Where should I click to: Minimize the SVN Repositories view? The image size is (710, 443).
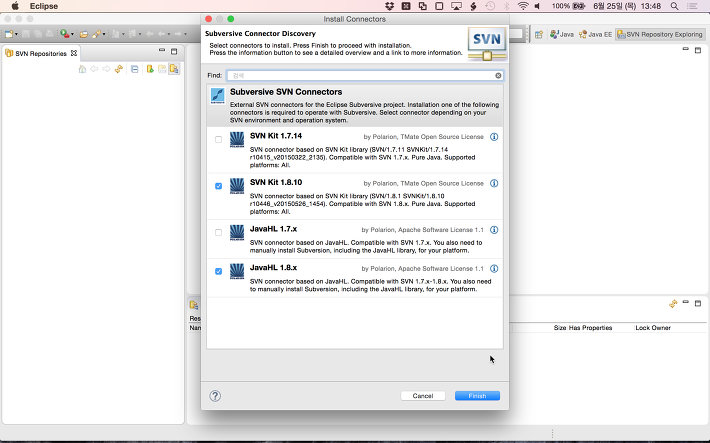(162, 51)
